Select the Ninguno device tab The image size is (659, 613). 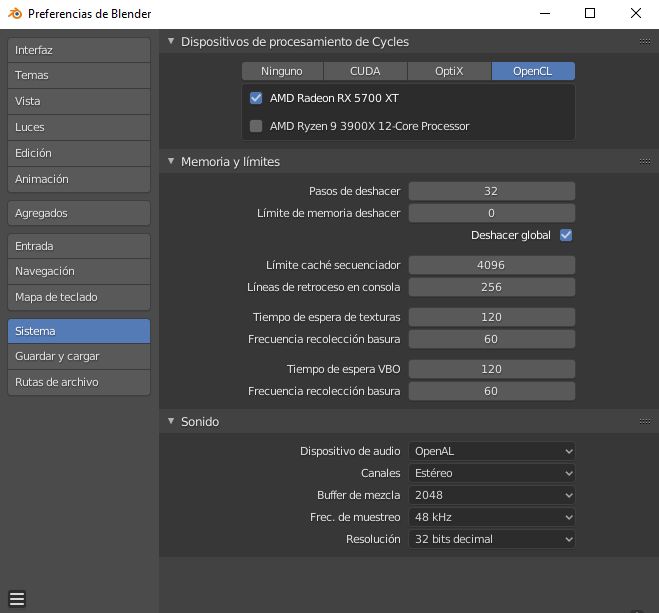(x=282, y=71)
